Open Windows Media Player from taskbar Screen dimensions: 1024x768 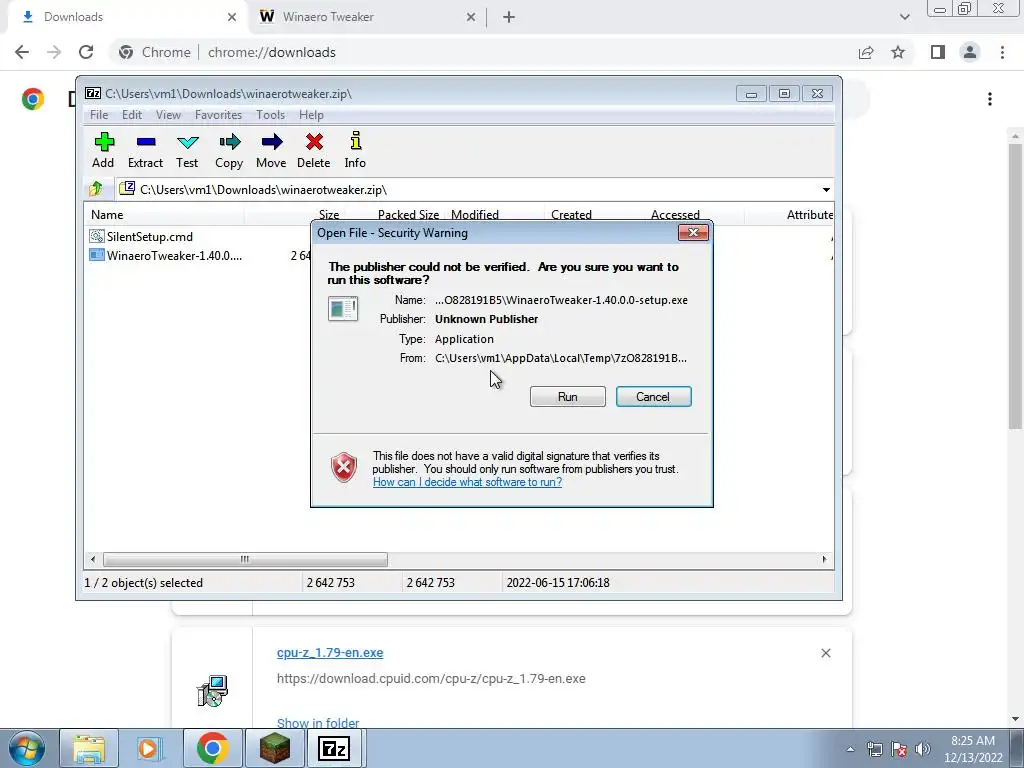click(x=149, y=748)
